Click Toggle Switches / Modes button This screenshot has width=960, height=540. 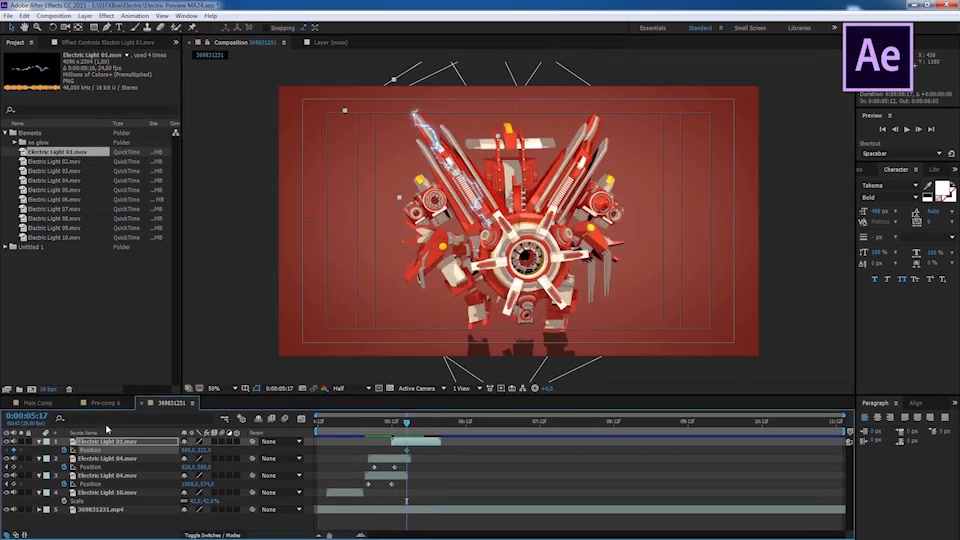click(212, 535)
